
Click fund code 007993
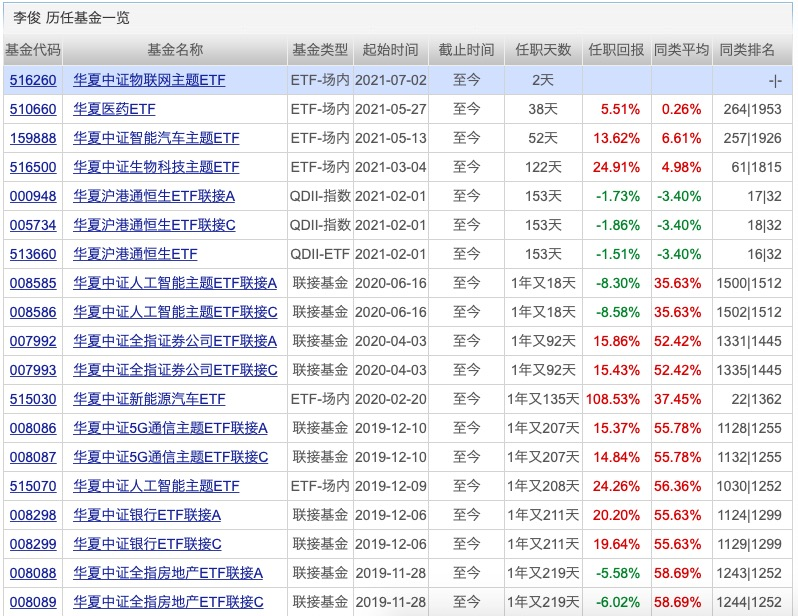tap(33, 371)
